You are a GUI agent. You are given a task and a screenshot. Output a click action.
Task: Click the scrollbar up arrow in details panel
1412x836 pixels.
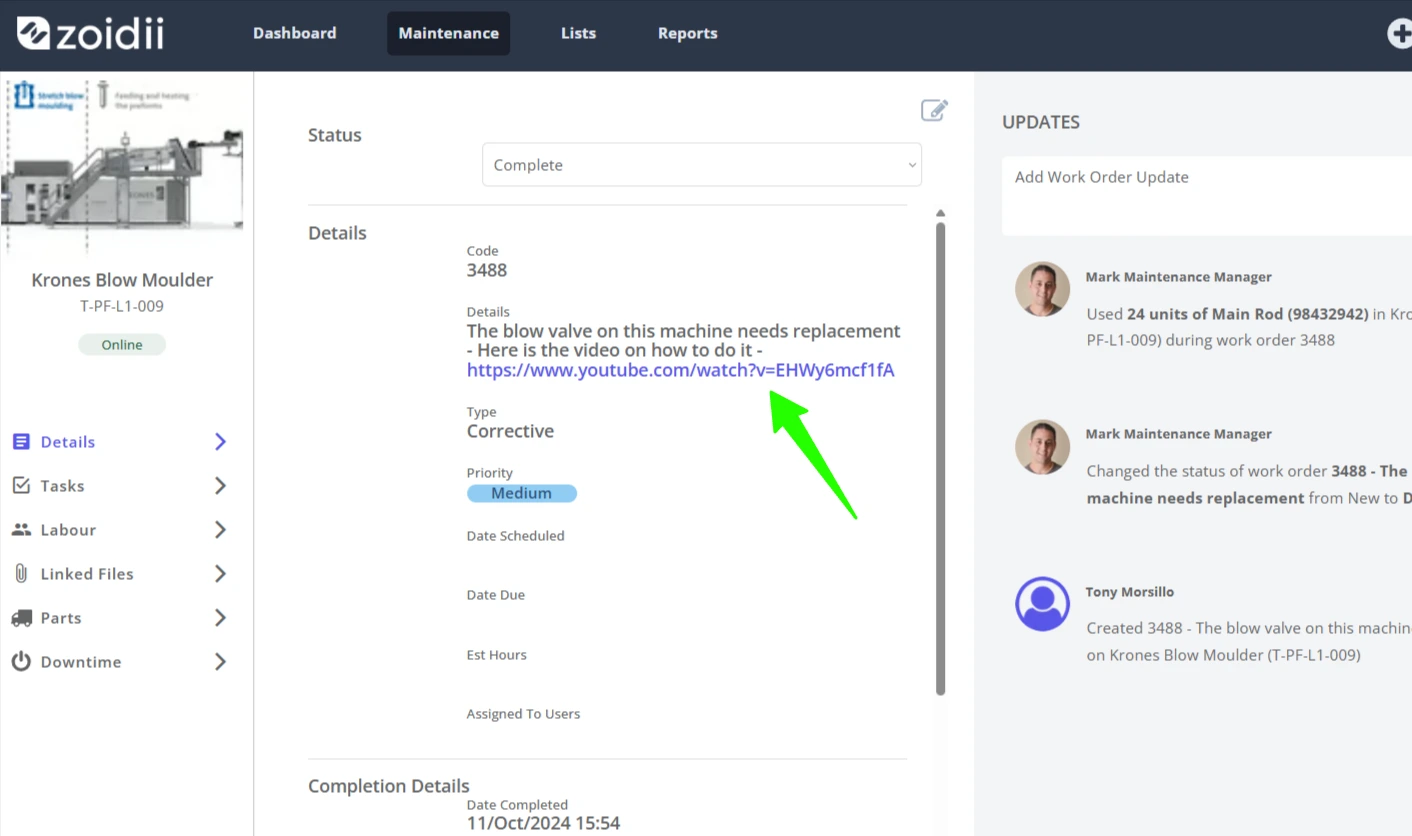pos(940,213)
